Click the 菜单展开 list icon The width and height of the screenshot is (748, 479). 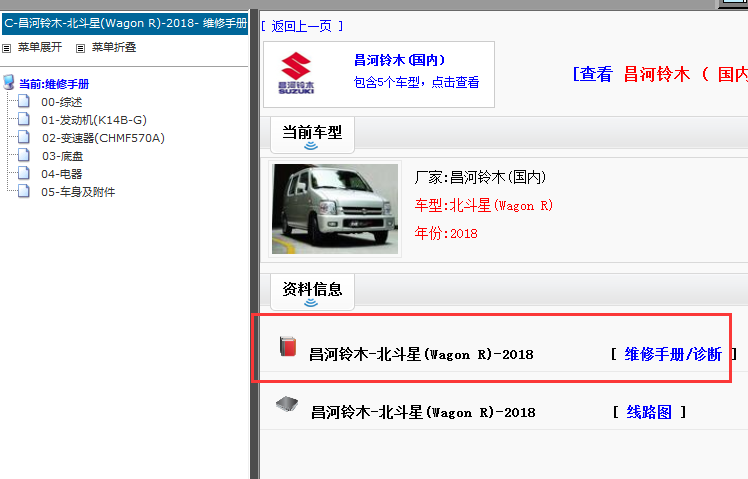[x=6, y=48]
